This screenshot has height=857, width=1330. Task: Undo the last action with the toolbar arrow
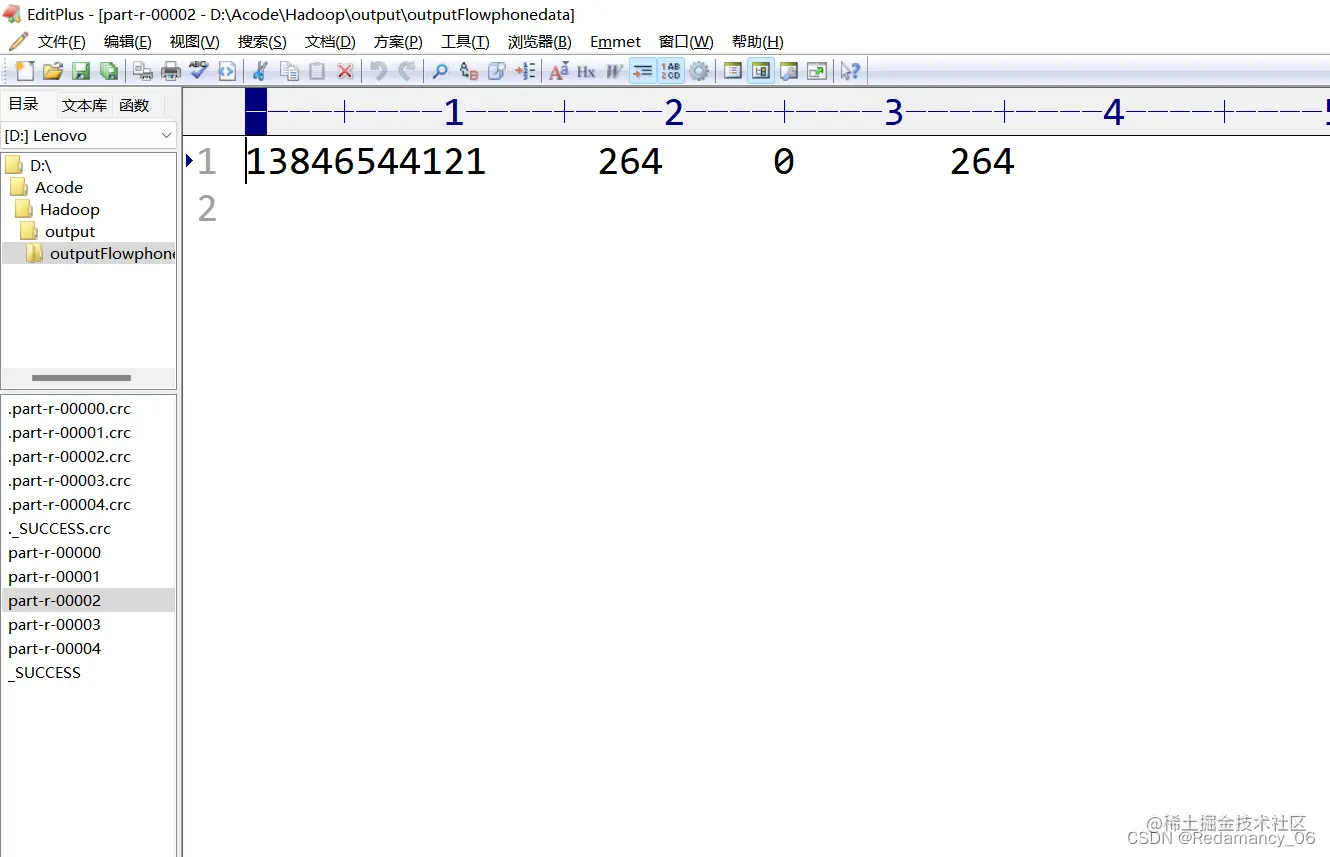click(x=378, y=71)
